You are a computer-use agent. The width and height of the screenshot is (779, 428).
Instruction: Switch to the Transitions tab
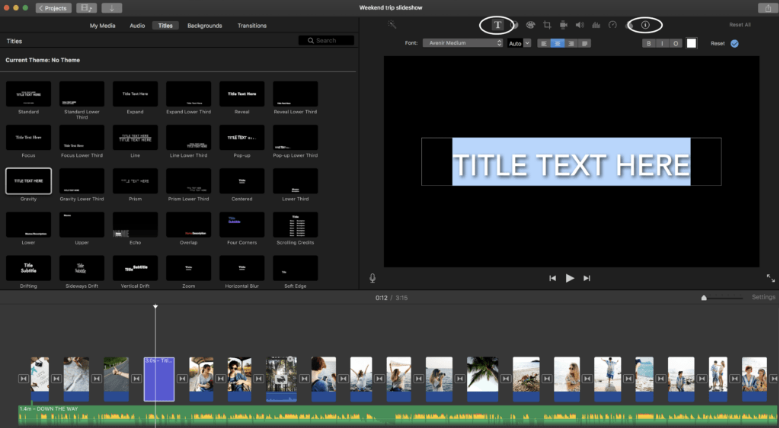(x=252, y=25)
